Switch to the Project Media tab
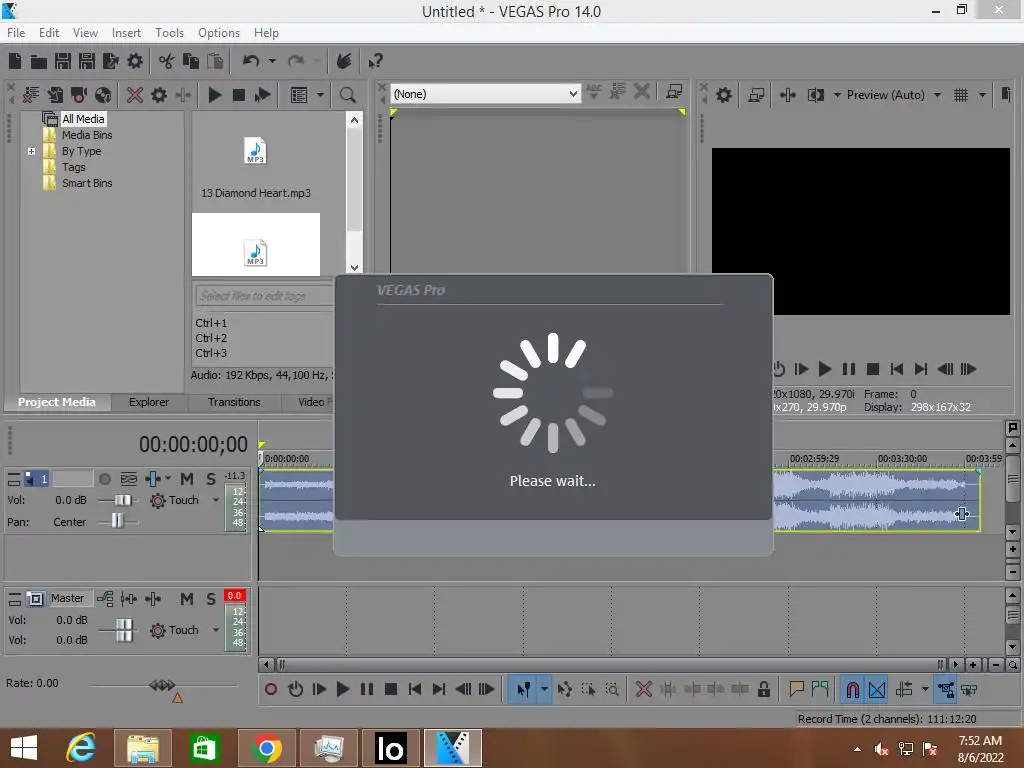Viewport: 1024px width, 768px height. (x=57, y=402)
